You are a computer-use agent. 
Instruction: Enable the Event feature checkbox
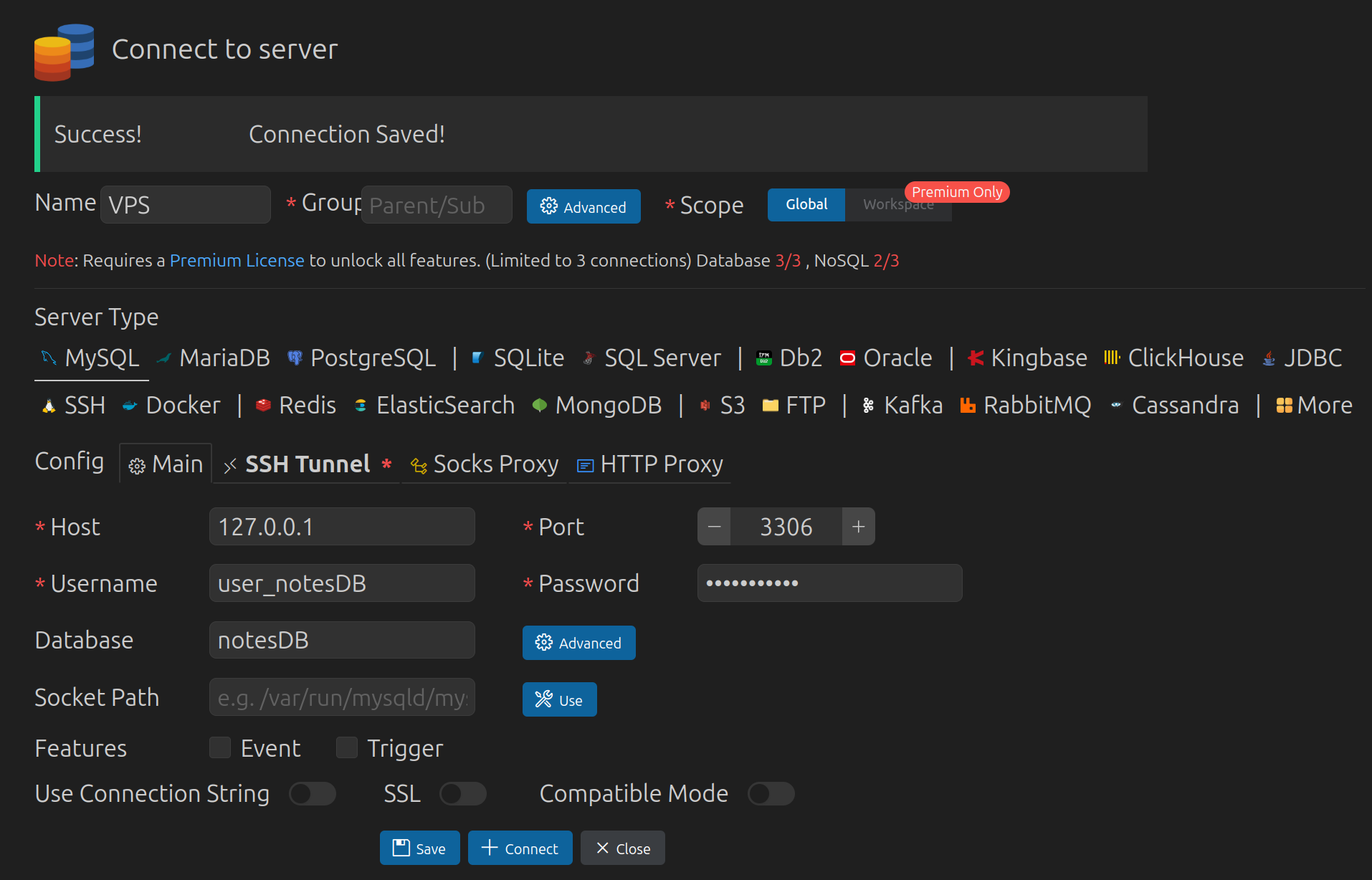pyautogui.click(x=220, y=747)
